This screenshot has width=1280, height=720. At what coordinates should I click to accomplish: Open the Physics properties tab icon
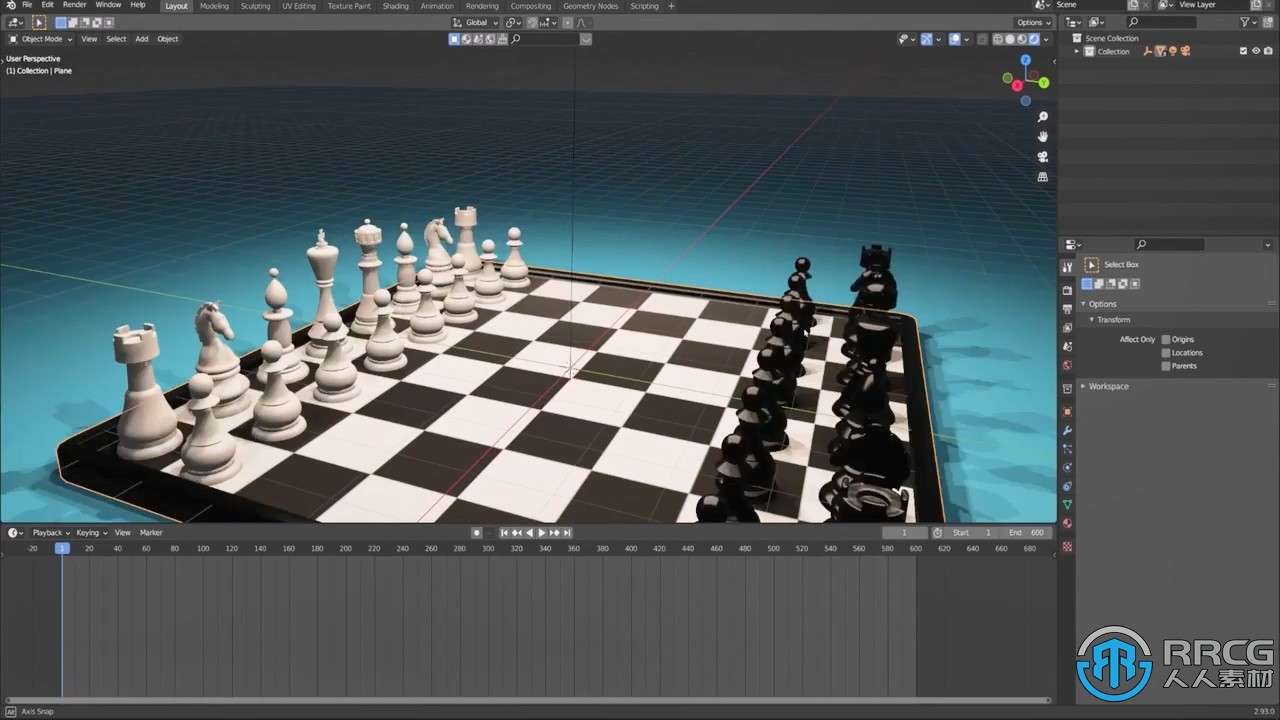[1067, 467]
